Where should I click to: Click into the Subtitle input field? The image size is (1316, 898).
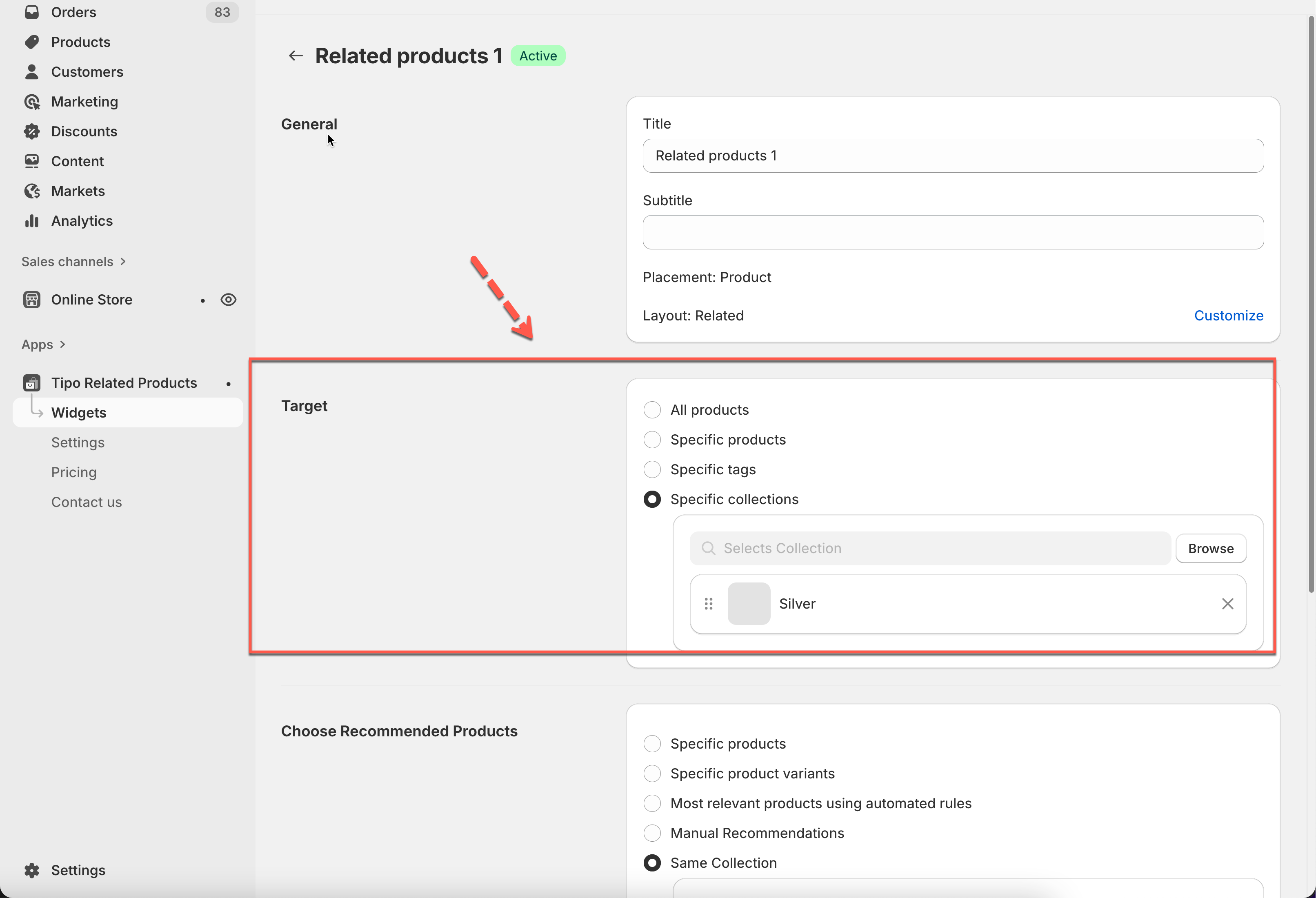tap(952, 232)
